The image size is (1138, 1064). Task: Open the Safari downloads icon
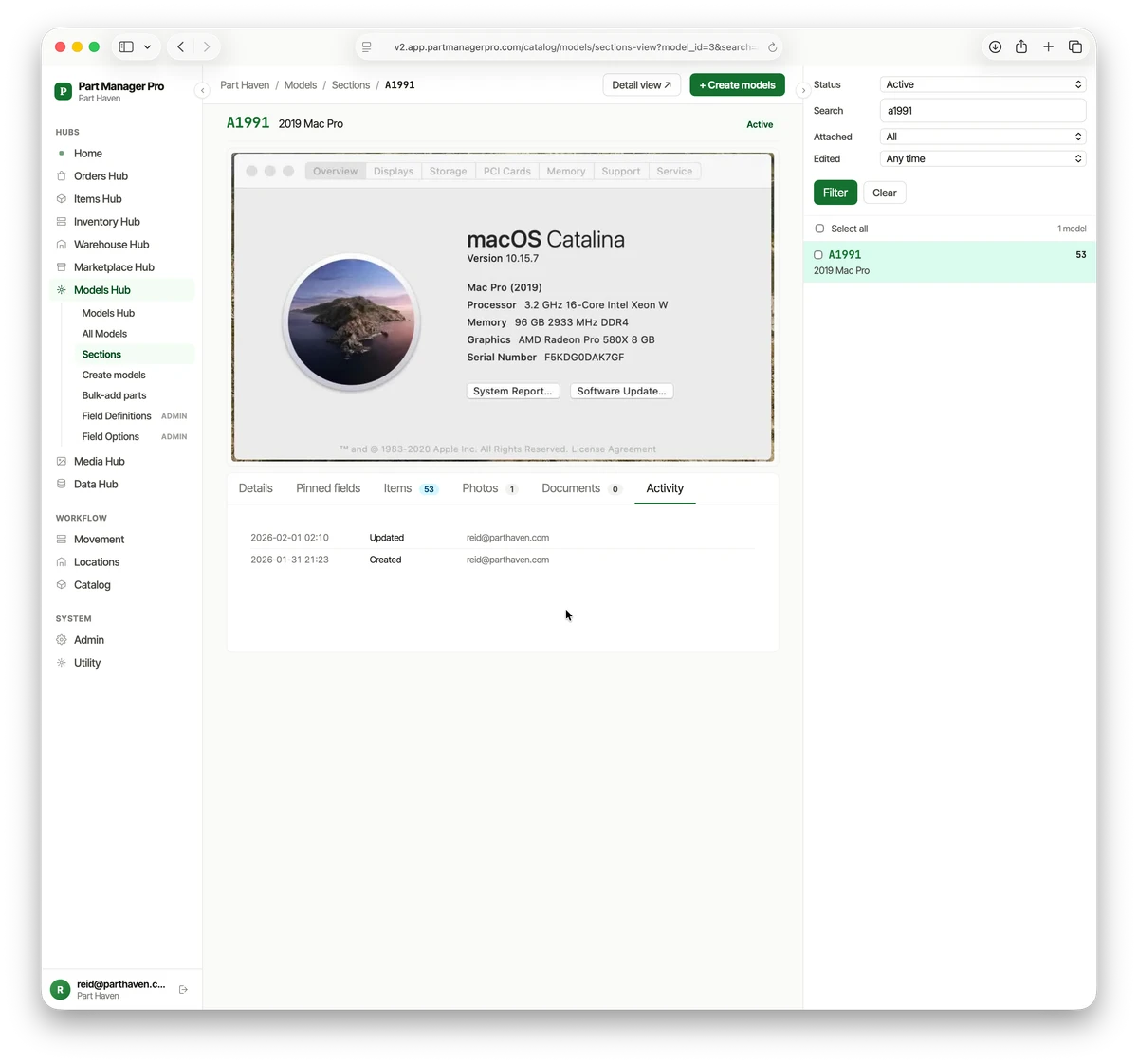pyautogui.click(x=995, y=46)
